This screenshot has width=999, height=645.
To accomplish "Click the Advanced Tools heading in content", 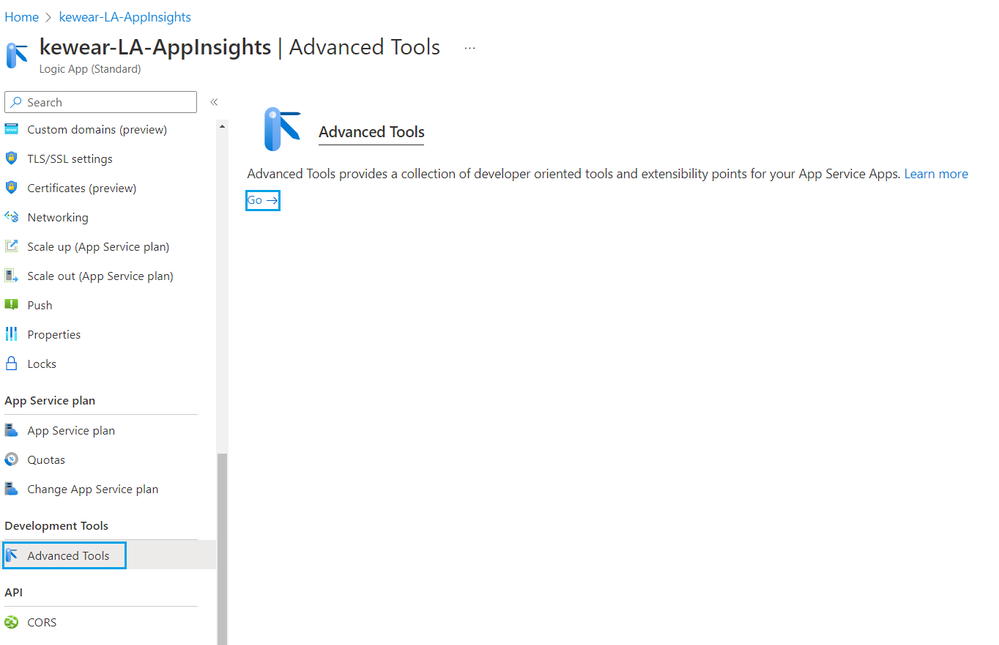I will click(x=371, y=132).
